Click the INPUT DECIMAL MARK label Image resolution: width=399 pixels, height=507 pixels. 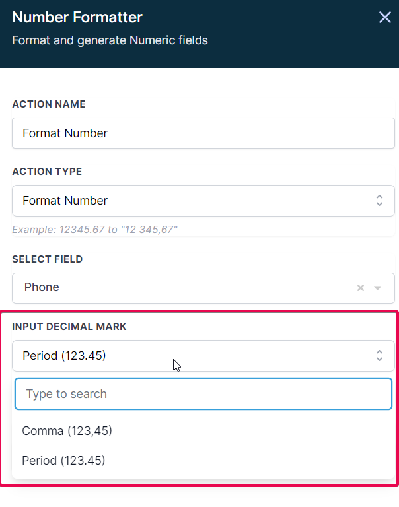[69, 327]
